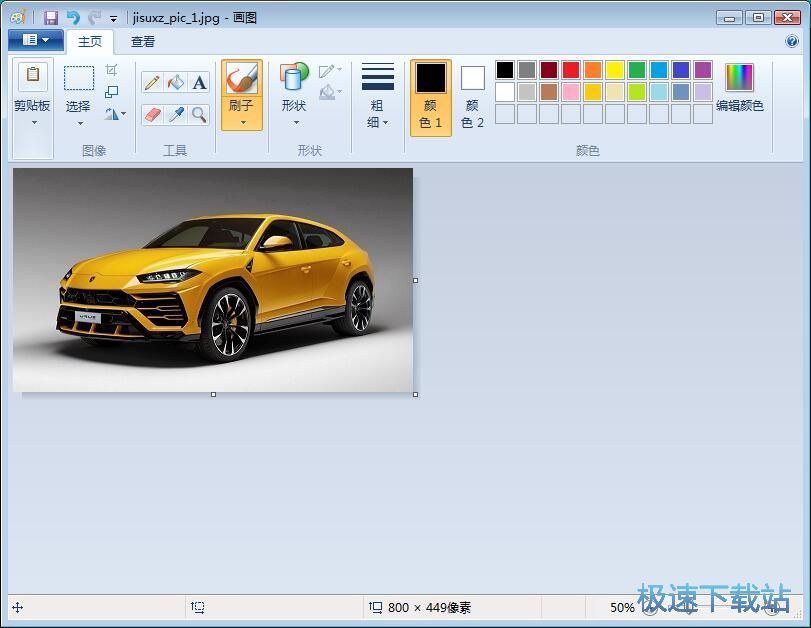Click the rectangular Select tool icon
The image size is (811, 628).
click(79, 78)
